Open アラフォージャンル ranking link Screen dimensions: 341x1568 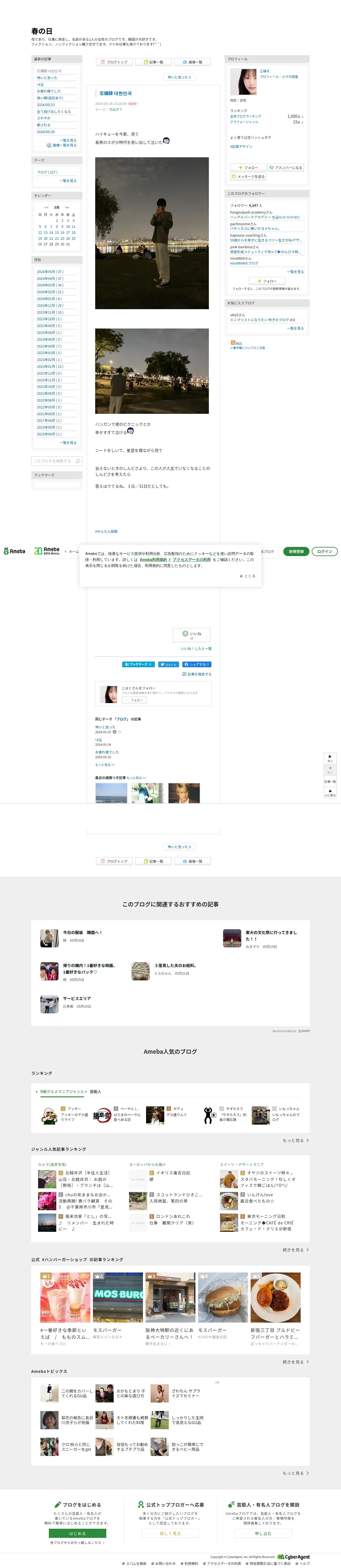click(244, 122)
